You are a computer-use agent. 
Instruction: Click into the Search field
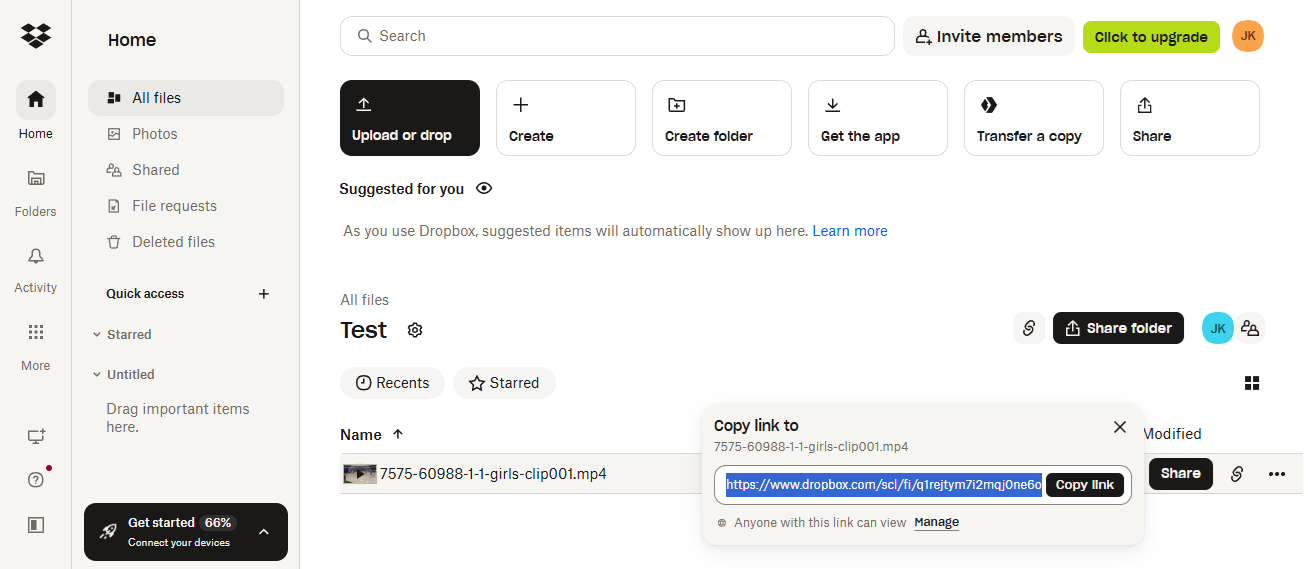[x=617, y=36]
